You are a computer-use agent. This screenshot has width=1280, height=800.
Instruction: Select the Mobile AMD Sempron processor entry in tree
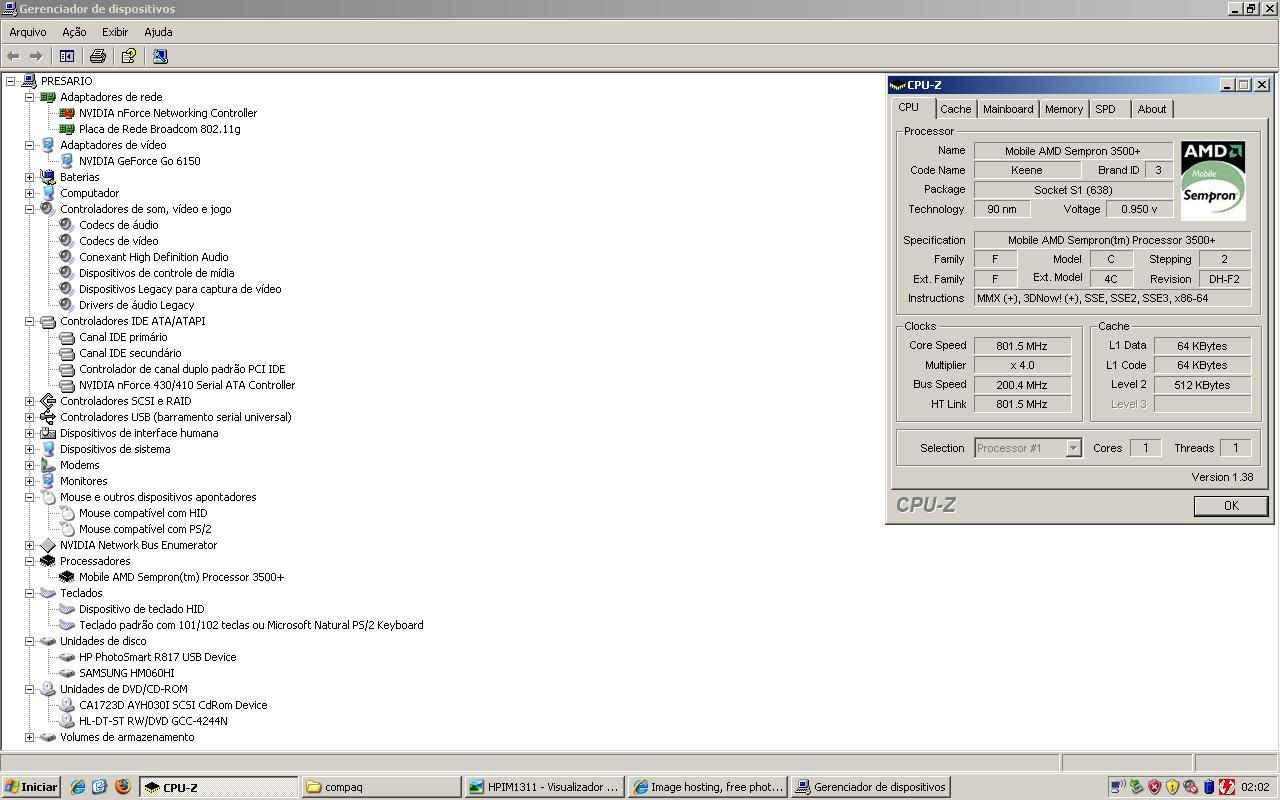tap(181, 577)
